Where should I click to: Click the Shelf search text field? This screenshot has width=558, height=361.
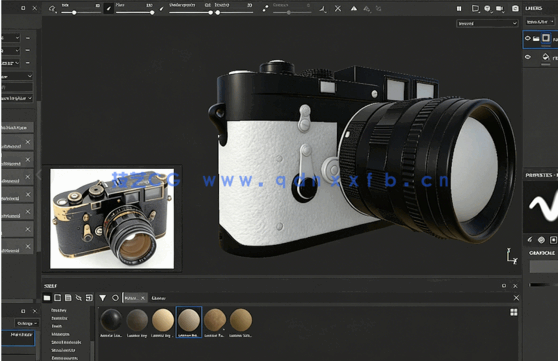tap(331, 298)
